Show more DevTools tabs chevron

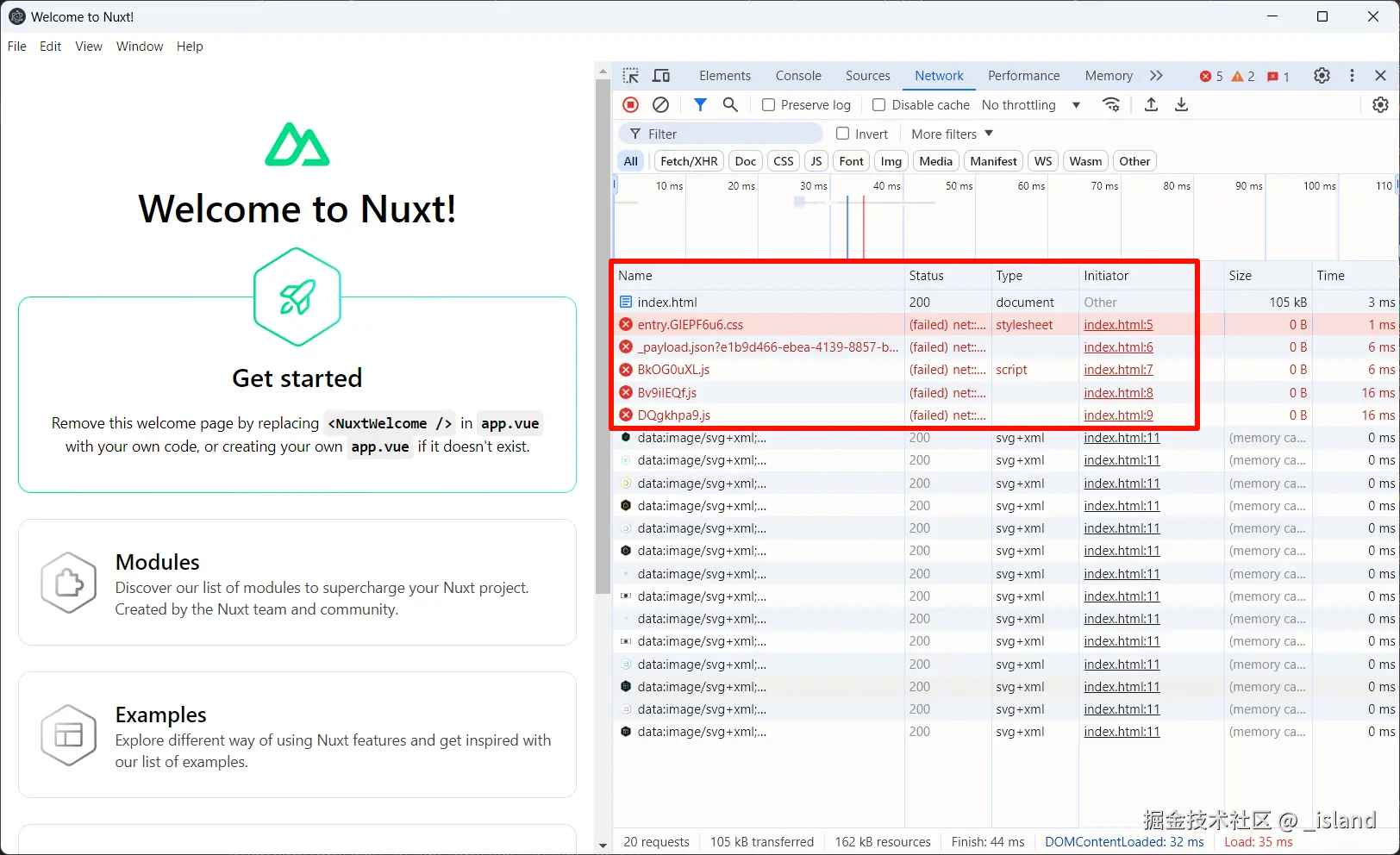pos(1156,76)
